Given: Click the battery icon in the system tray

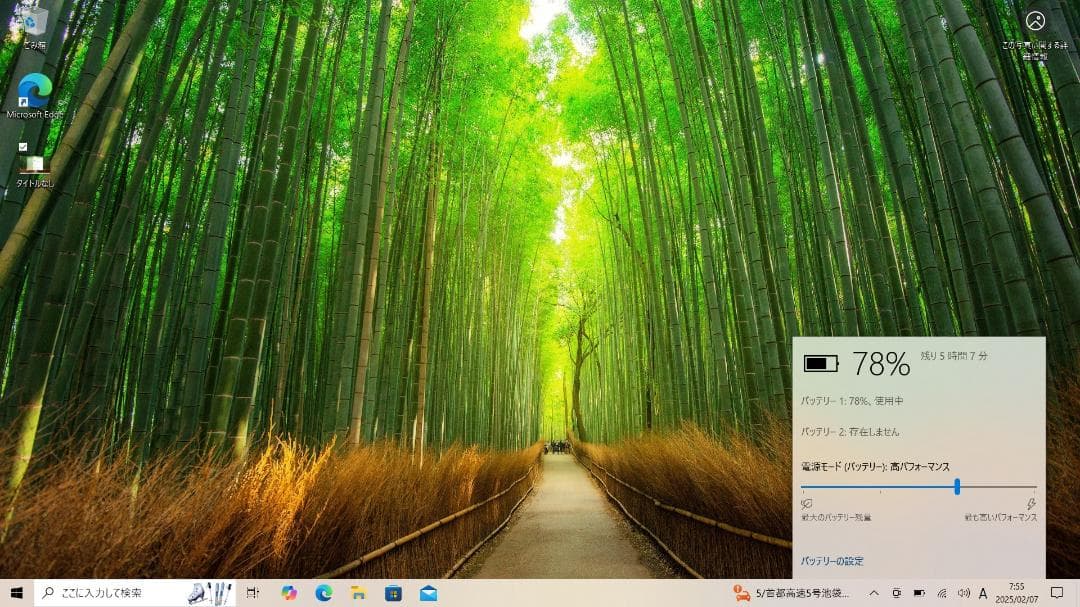Looking at the screenshot, I should pyautogui.click(x=920, y=591).
